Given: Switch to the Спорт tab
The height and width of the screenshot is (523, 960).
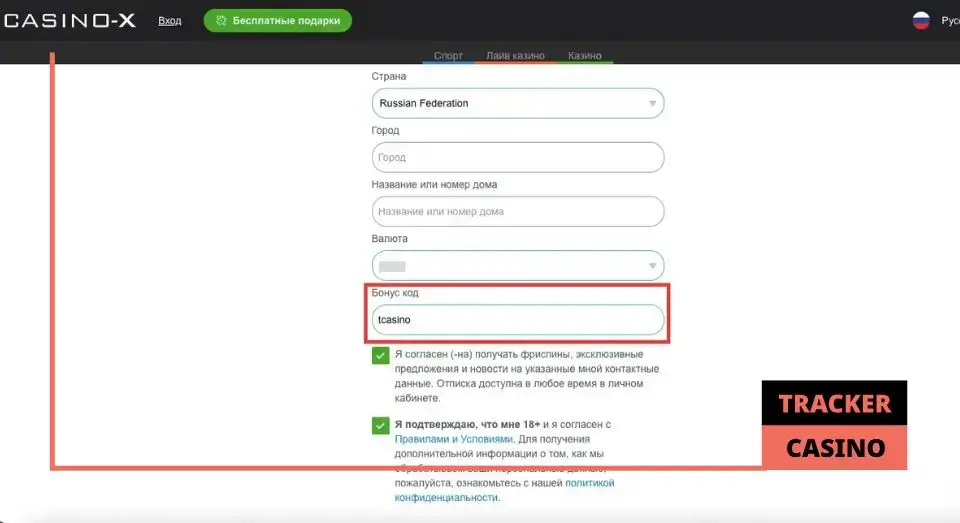Looking at the screenshot, I should click(448, 56).
